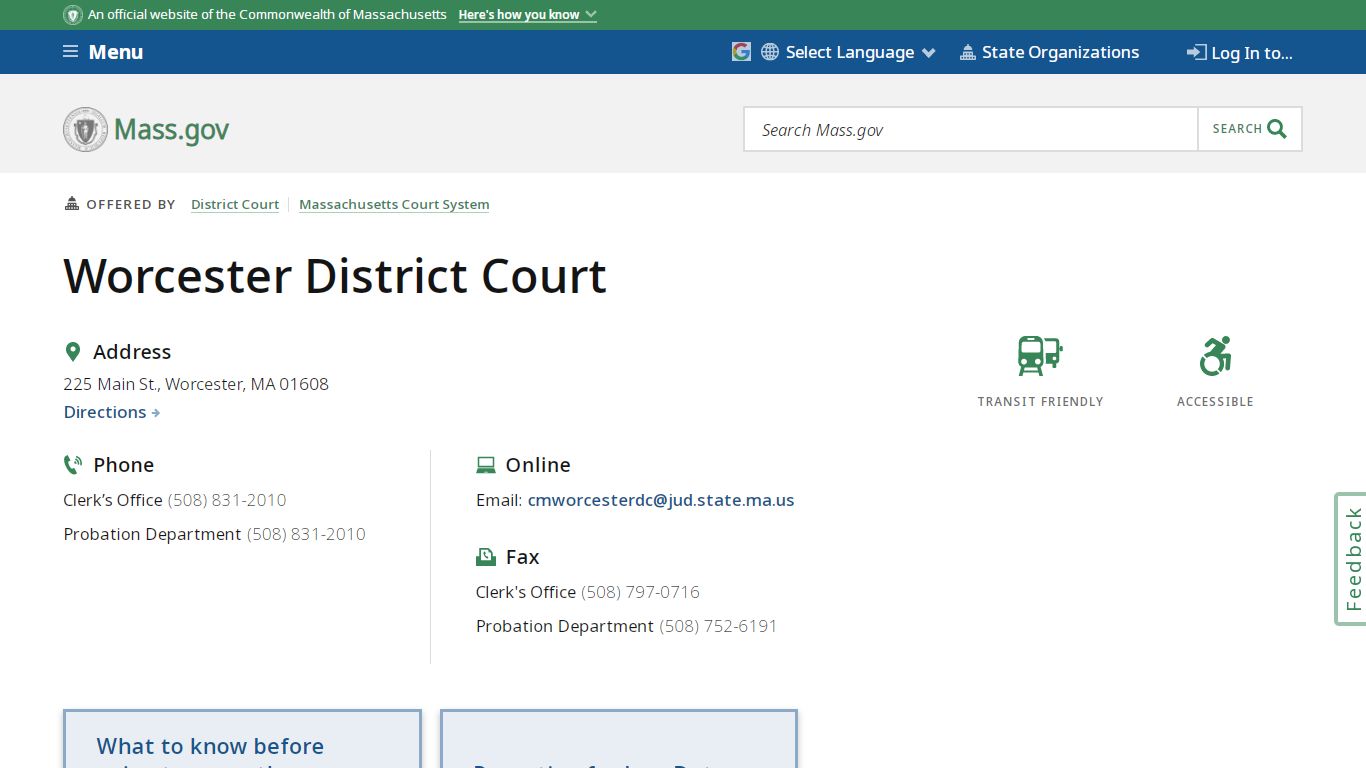Screen dimensions: 1366x768
Task: Open the Massachusetts Court System link
Action: [394, 204]
